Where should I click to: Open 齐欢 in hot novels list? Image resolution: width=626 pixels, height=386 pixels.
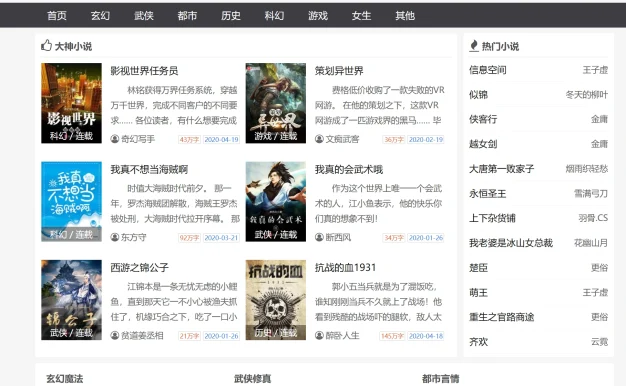[x=478, y=342]
